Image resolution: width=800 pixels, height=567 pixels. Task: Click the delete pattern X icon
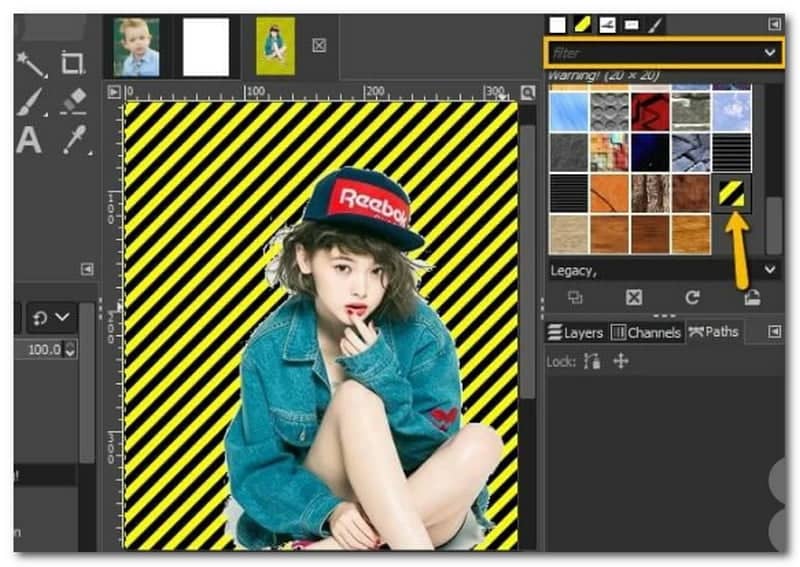[x=633, y=297]
